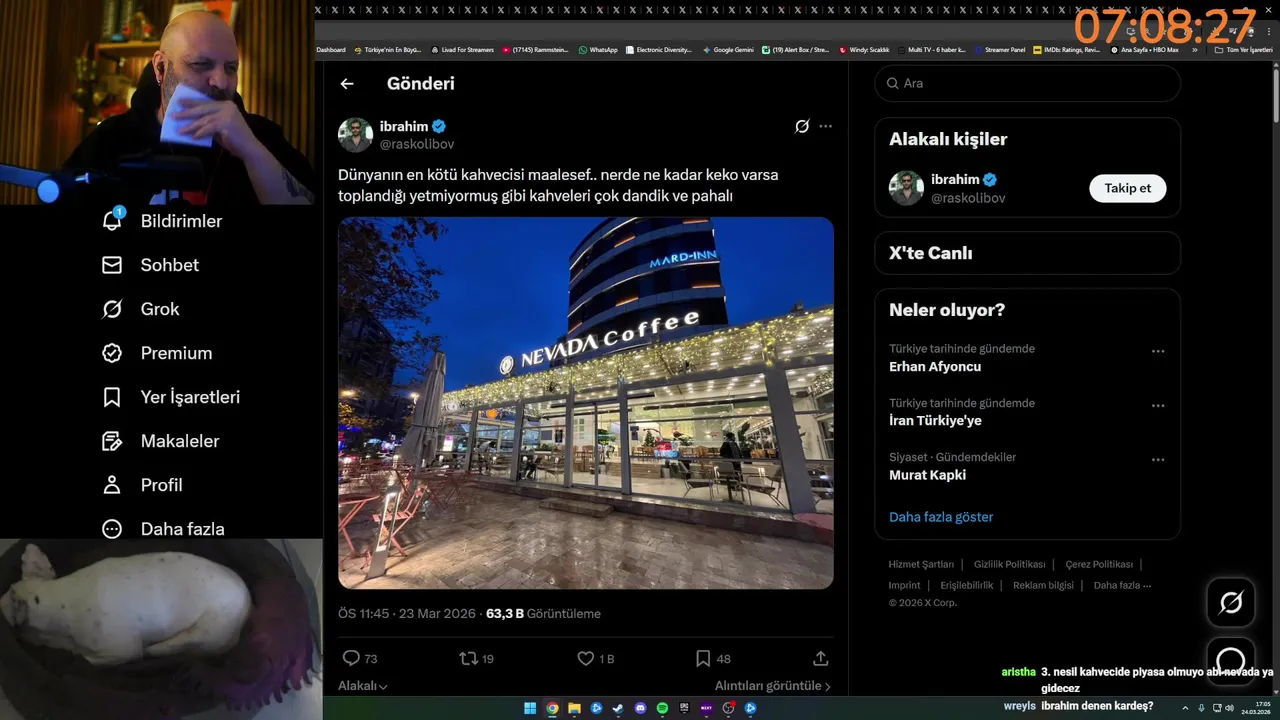Open File Explorer from the taskbar
Viewport: 1280px width, 720px height.
click(574, 709)
